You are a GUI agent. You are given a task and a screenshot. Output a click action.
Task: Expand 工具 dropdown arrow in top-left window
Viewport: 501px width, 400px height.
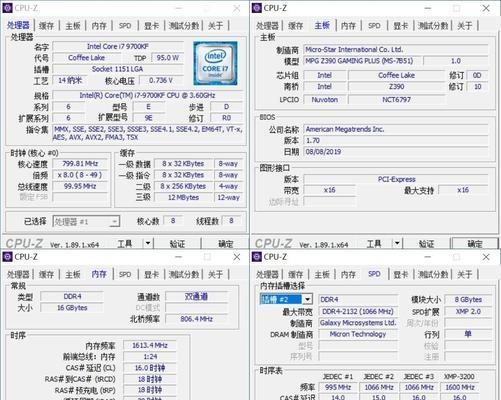coord(148,243)
